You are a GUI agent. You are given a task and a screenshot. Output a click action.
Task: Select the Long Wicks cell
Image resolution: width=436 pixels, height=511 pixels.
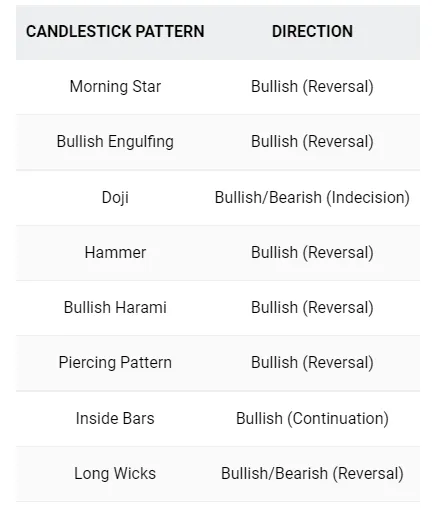pos(115,473)
